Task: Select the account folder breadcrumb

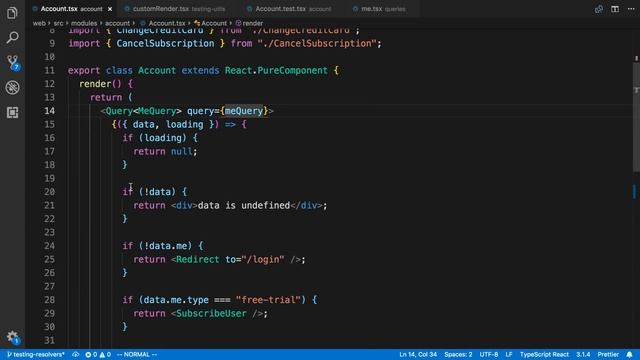Action: [x=117, y=23]
